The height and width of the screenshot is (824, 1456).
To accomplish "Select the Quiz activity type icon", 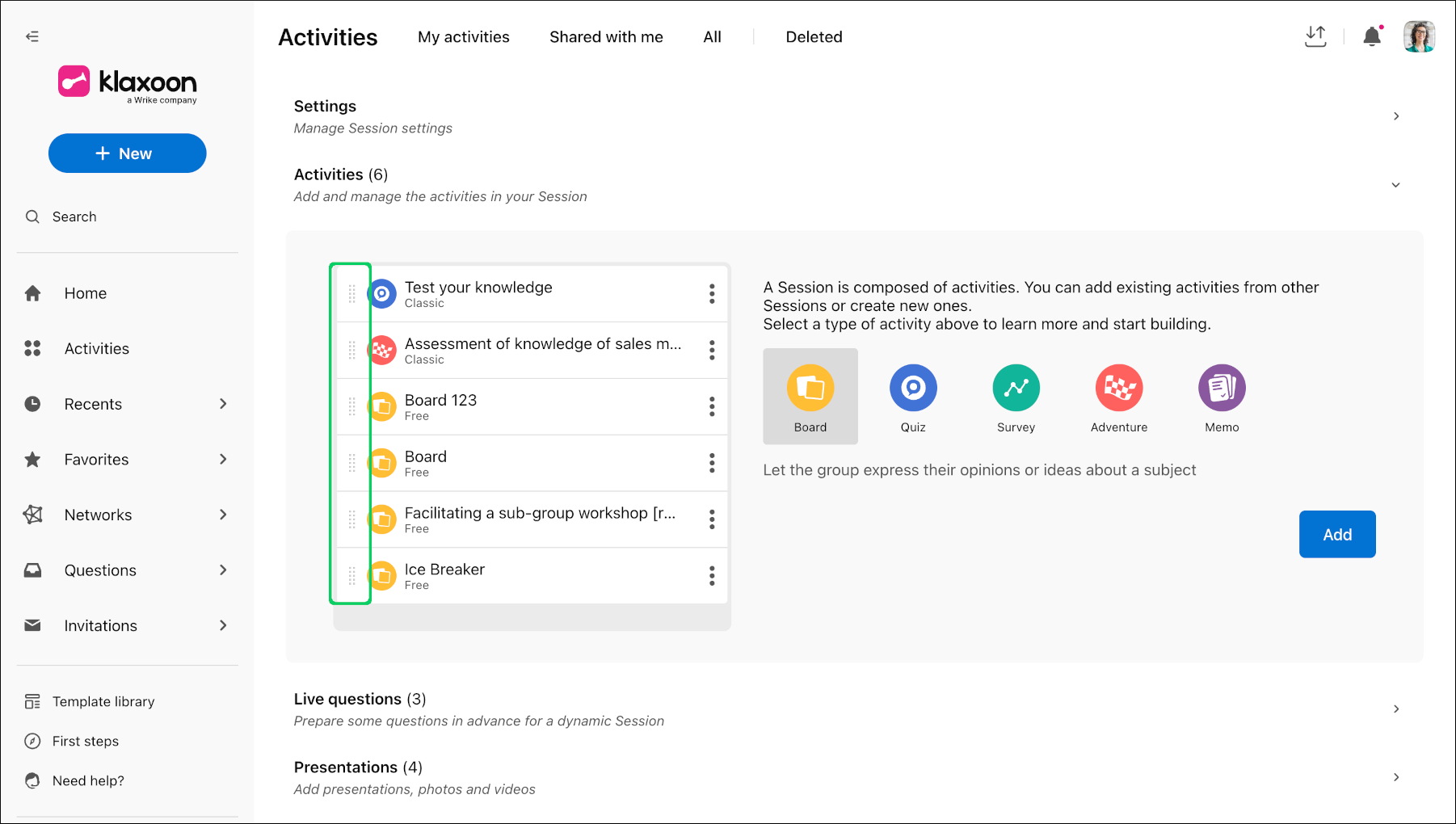I will point(913,388).
